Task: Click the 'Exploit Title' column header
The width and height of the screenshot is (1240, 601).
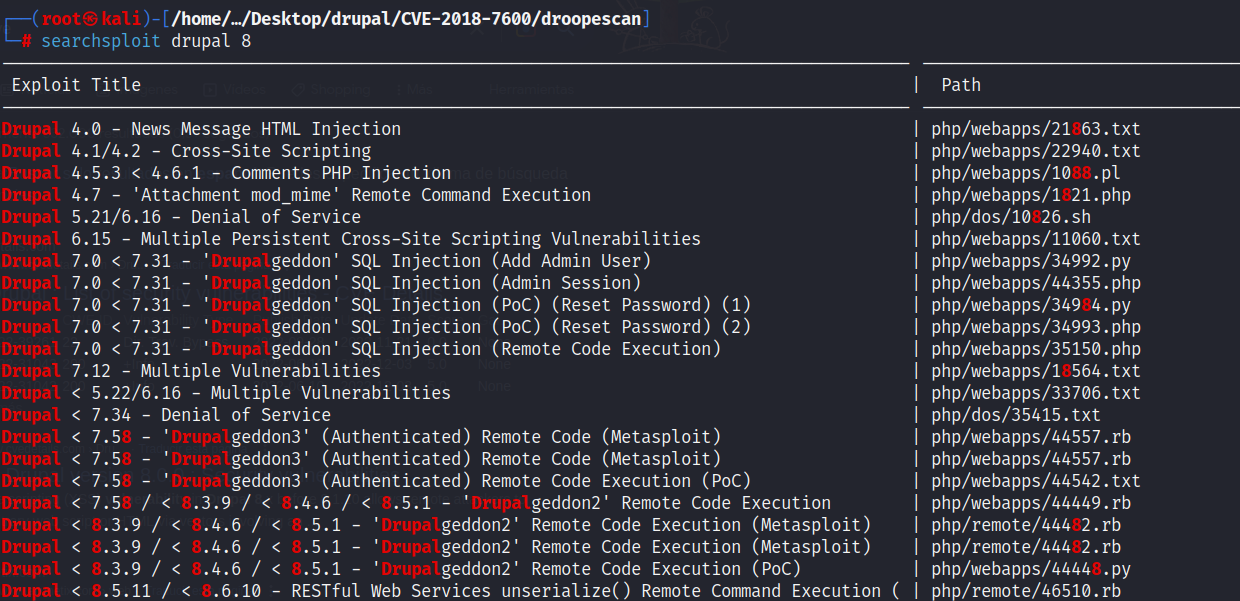Action: [x=76, y=85]
